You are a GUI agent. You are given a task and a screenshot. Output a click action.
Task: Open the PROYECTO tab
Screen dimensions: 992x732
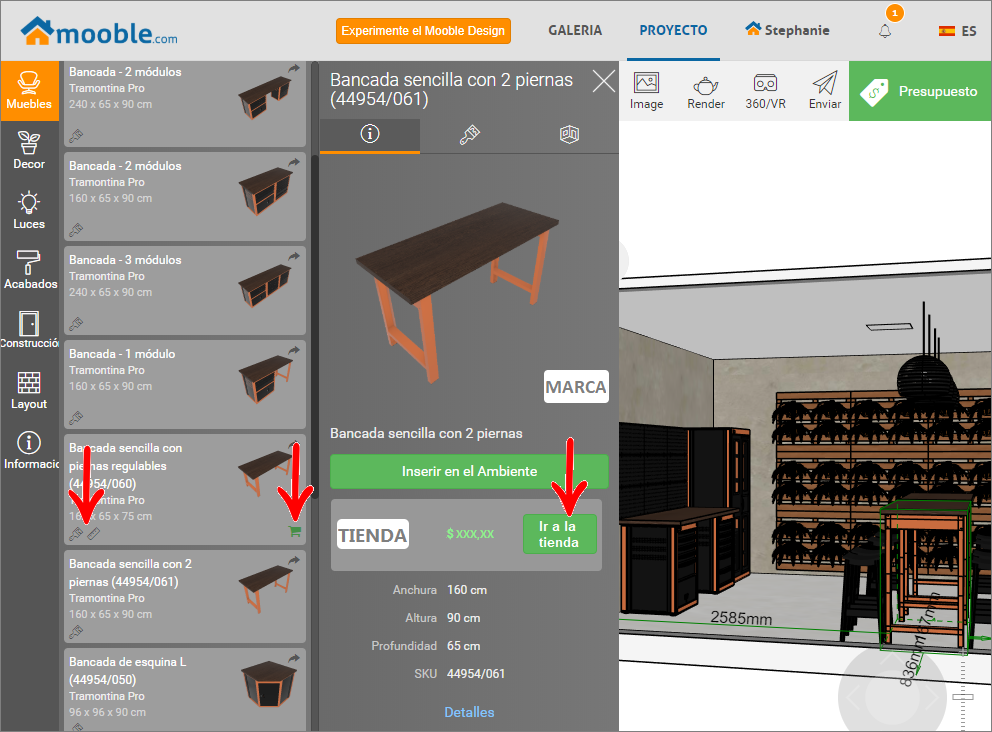coord(673,30)
